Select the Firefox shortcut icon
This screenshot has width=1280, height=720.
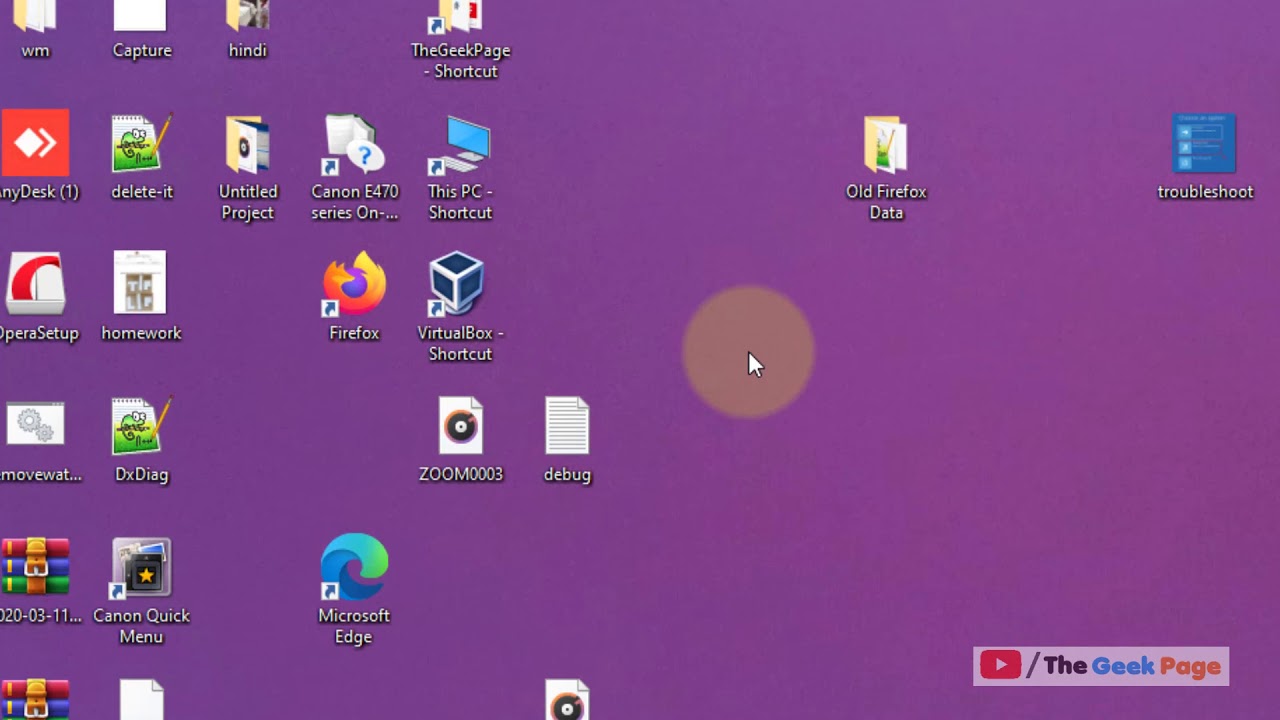354,285
